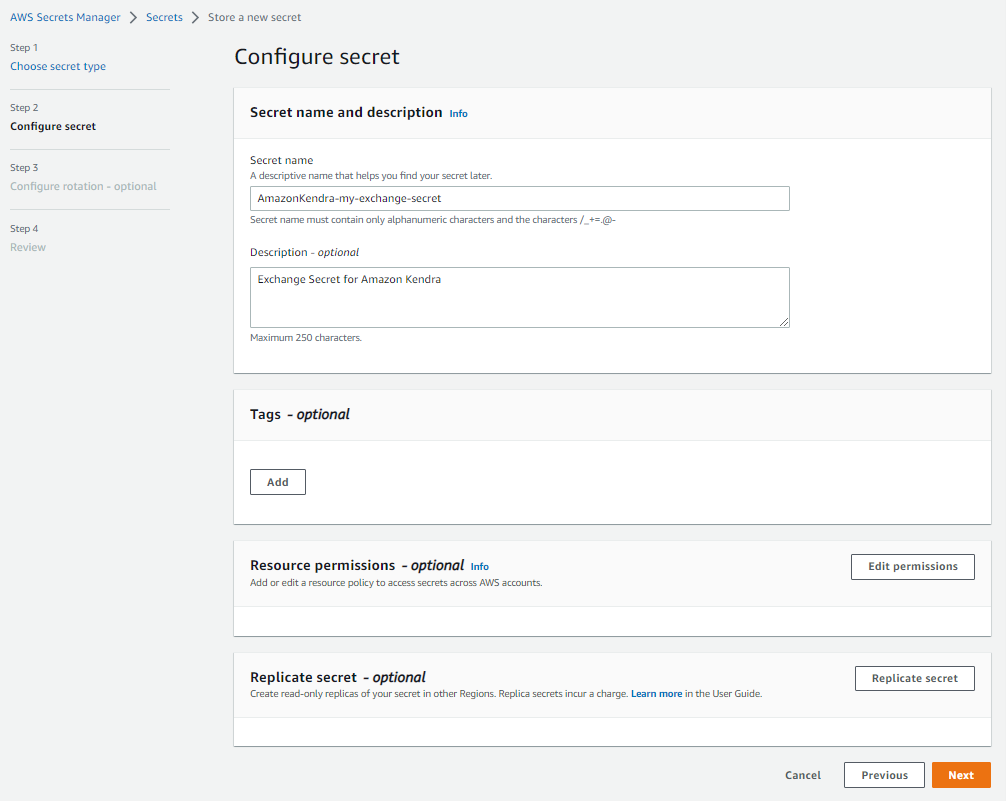1006x801 pixels.
Task: Grab the Description box resize handle
Action: click(x=784, y=321)
